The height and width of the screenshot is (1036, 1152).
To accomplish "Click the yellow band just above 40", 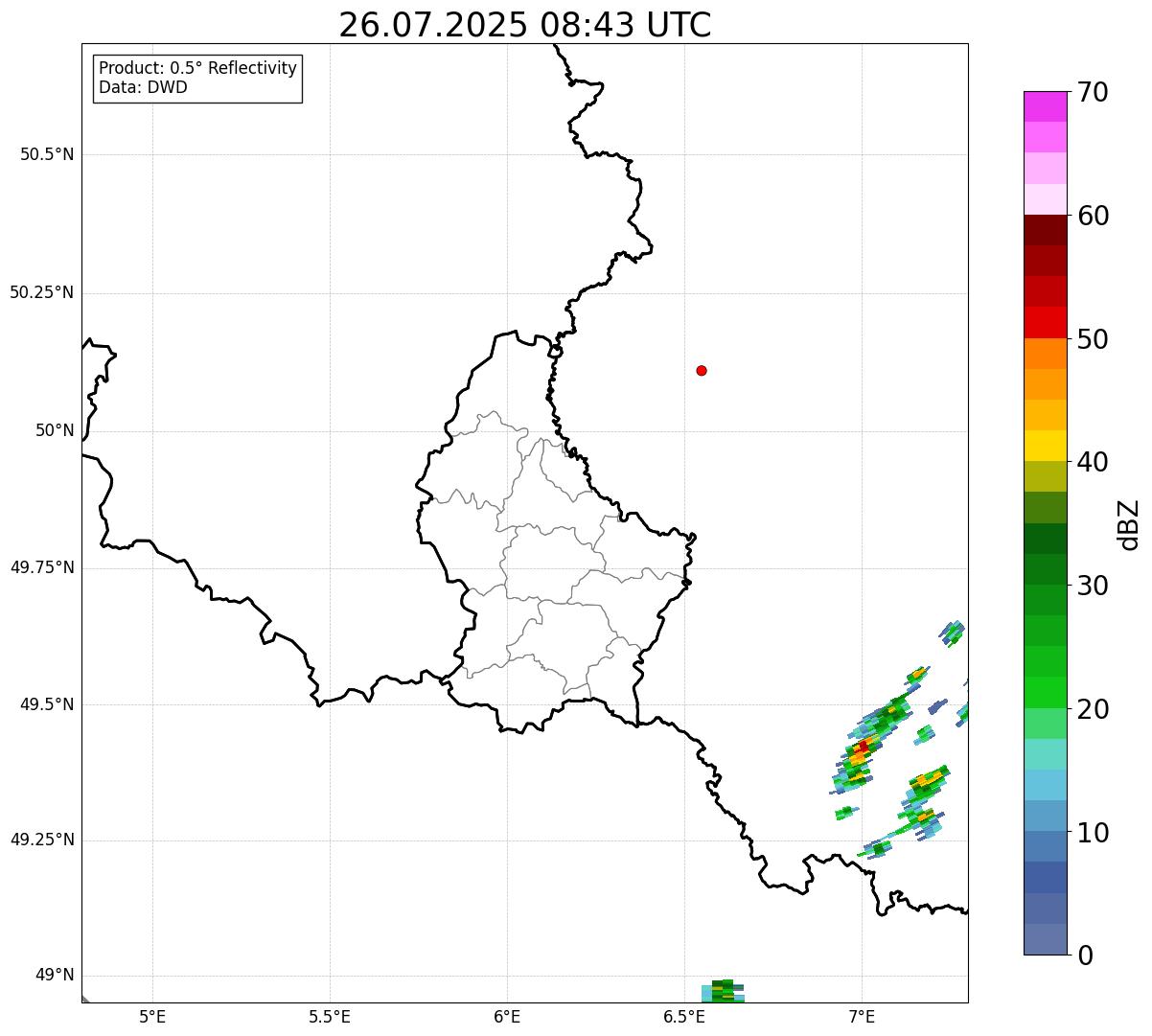I will pos(1045,446).
